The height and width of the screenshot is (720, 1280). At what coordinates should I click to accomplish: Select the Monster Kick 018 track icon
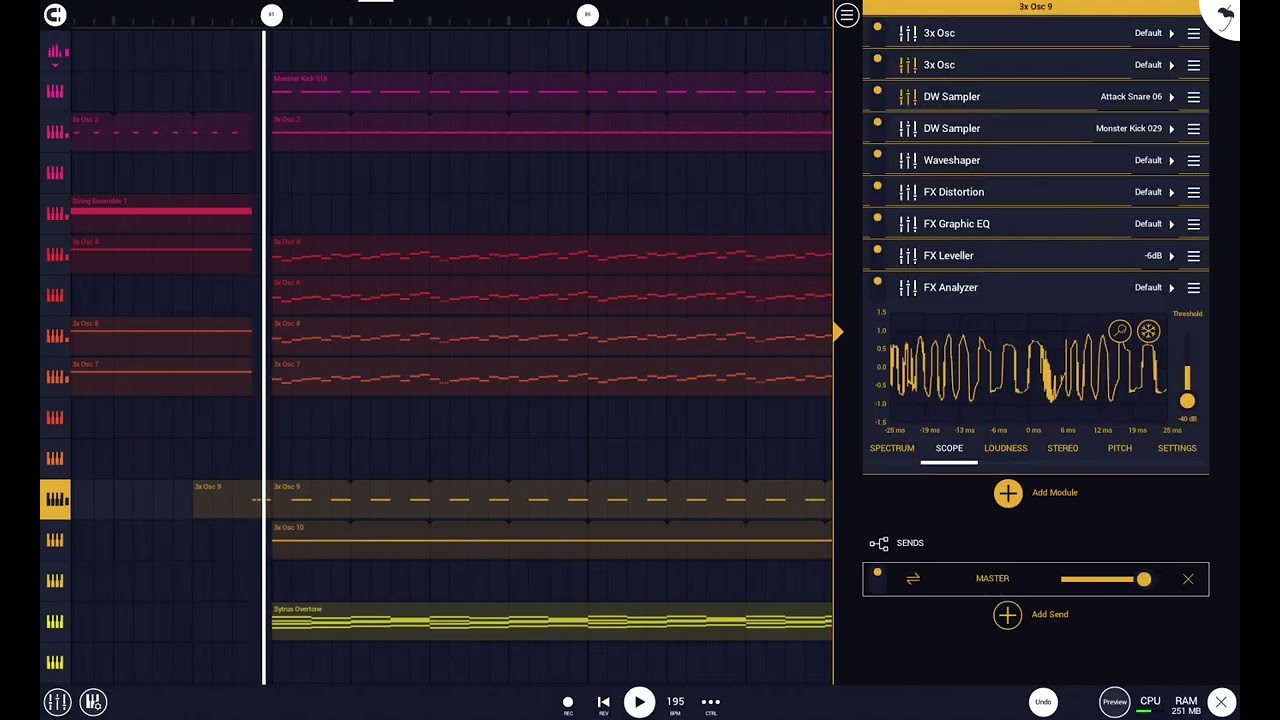tap(55, 91)
